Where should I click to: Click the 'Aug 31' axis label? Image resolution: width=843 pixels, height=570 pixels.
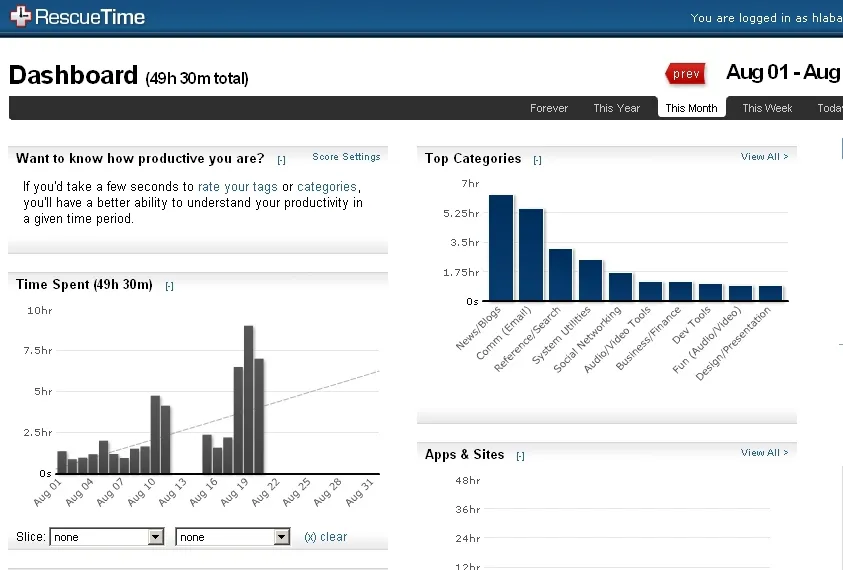359,492
